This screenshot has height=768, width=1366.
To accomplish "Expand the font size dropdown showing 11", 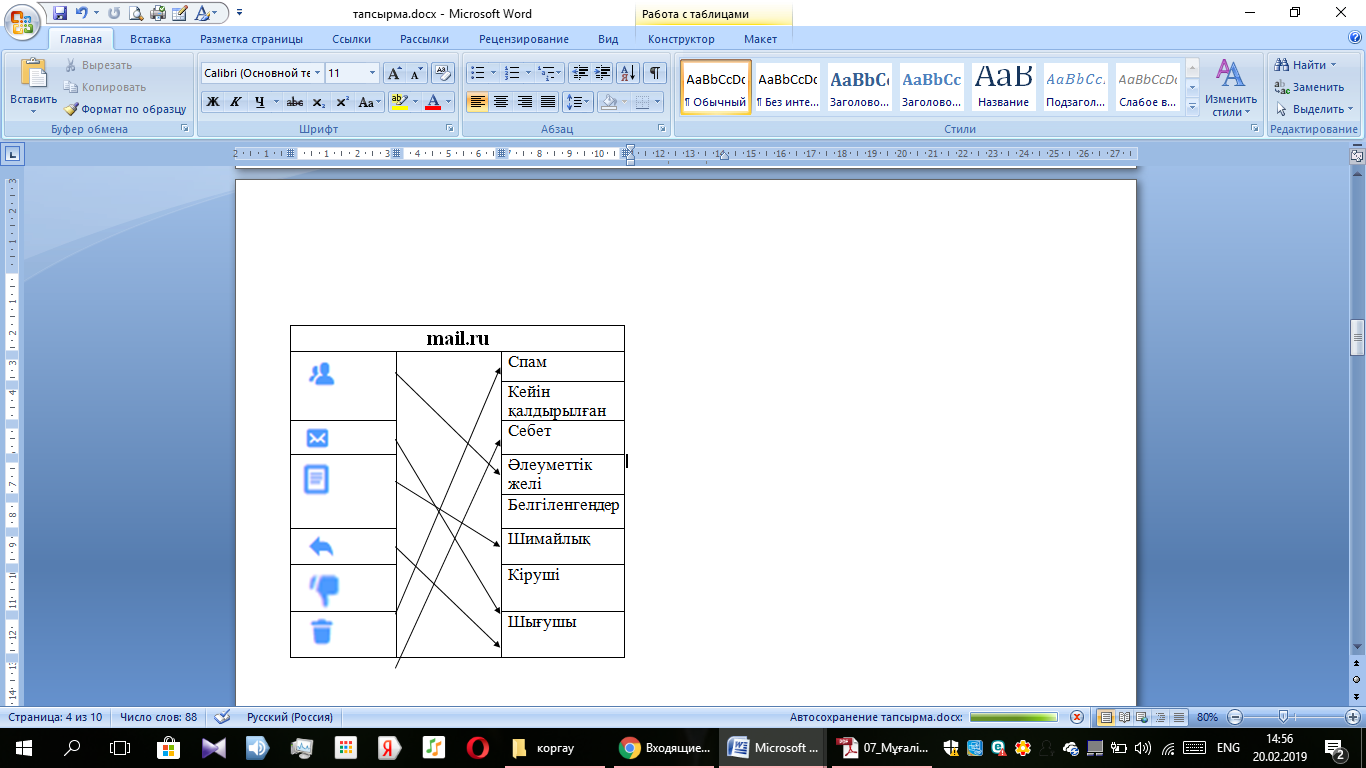I will pos(373,73).
